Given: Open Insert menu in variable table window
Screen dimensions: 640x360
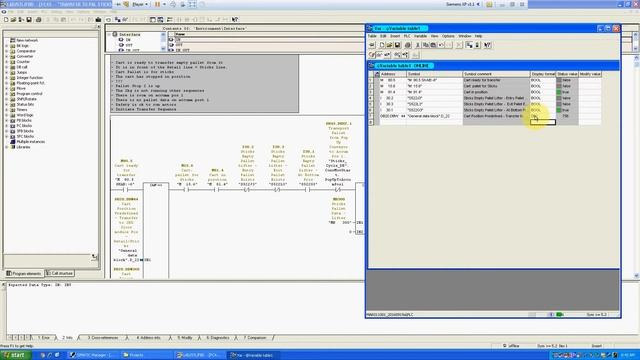Looking at the screenshot, I should tap(395, 36).
